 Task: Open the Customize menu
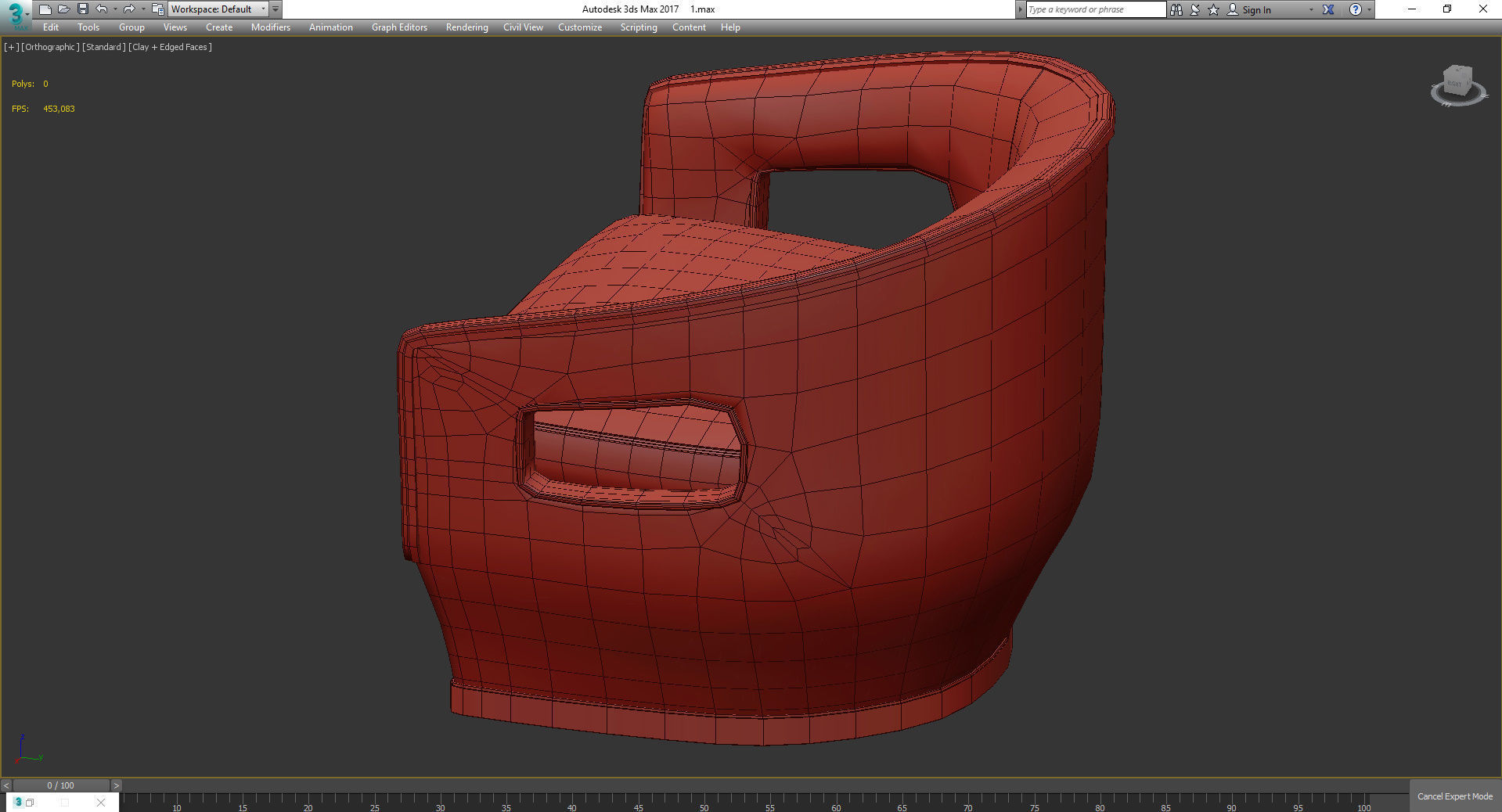point(580,27)
